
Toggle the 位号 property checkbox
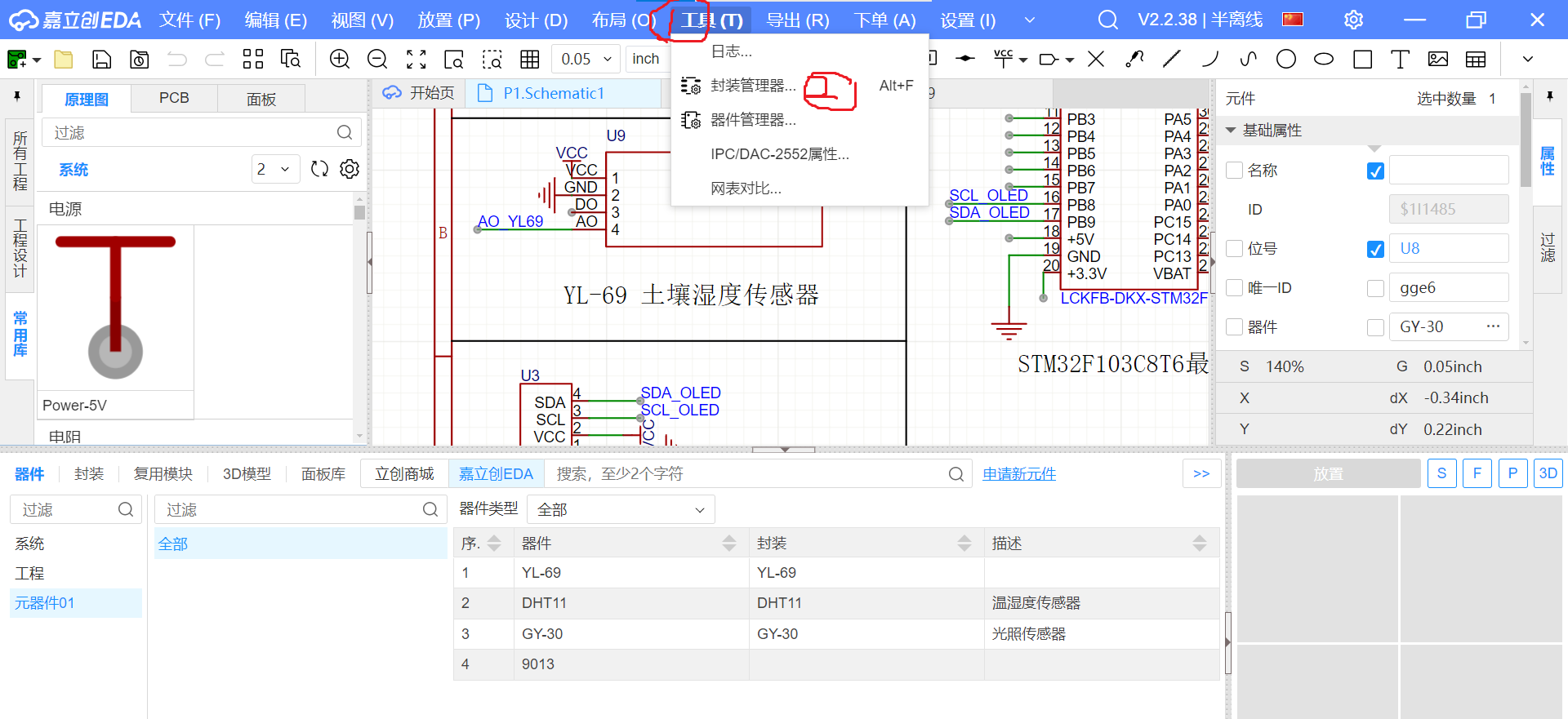coord(1235,248)
